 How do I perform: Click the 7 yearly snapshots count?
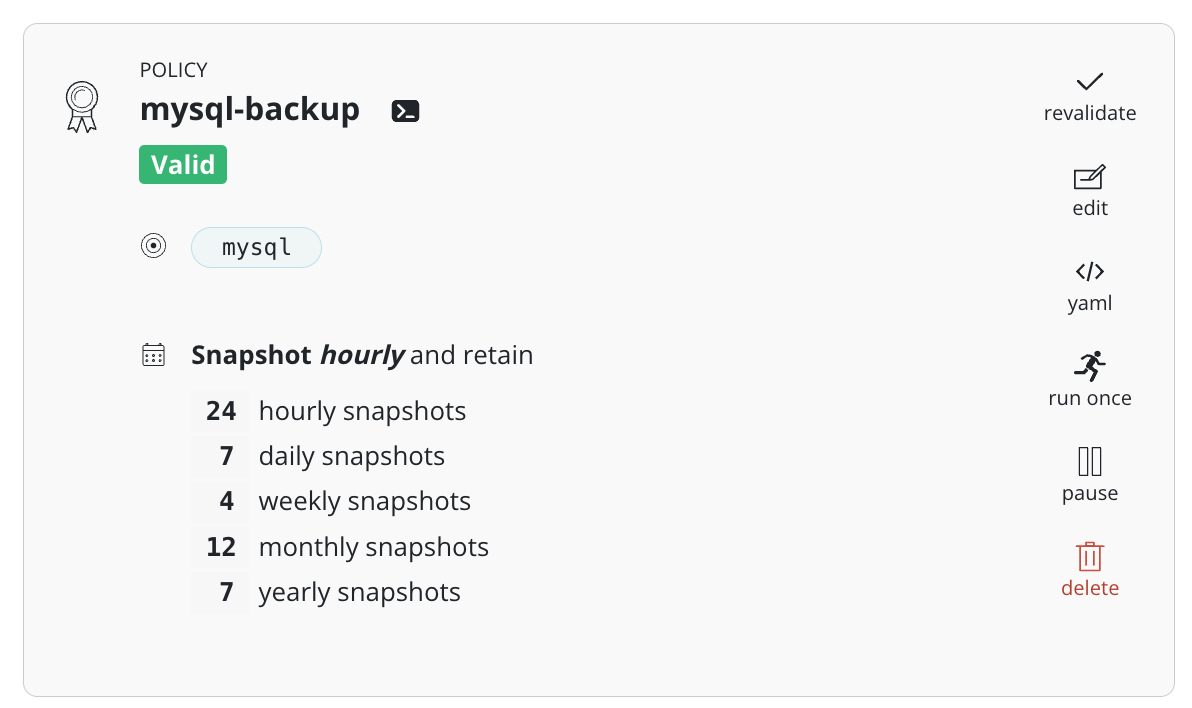(227, 592)
